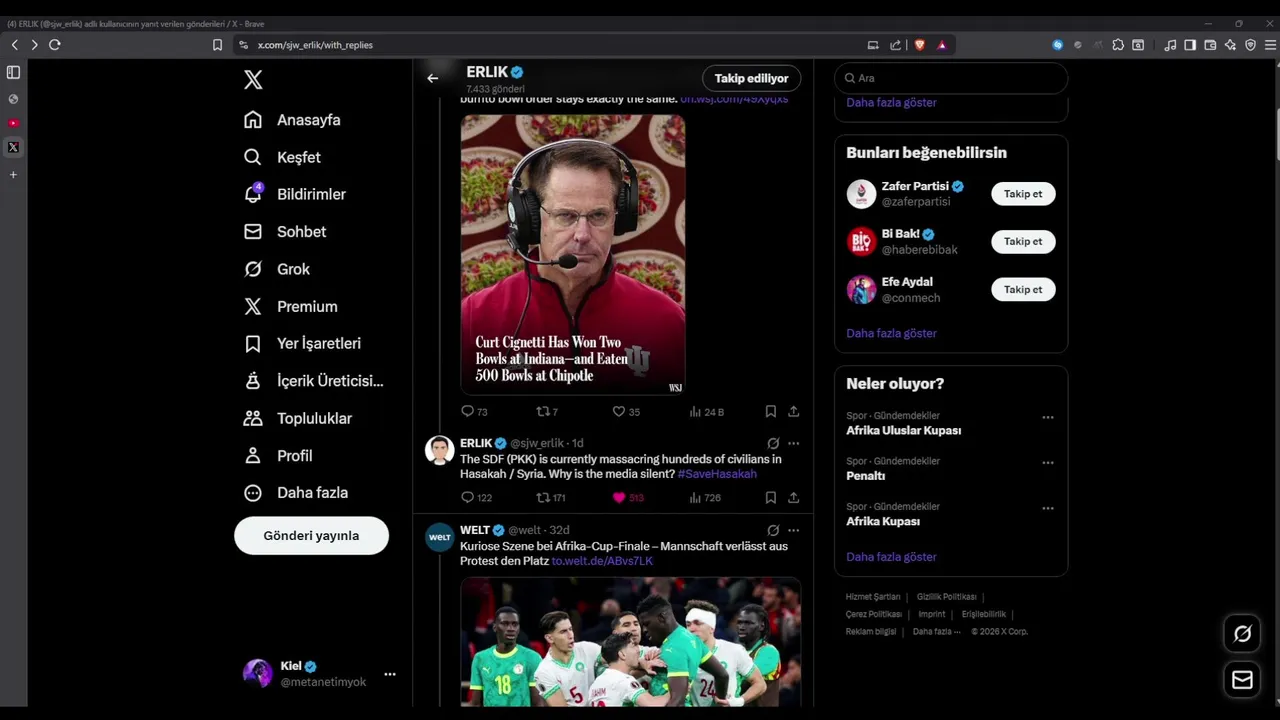
Task: View analytics of SDF Hasakah post
Action: pos(705,497)
